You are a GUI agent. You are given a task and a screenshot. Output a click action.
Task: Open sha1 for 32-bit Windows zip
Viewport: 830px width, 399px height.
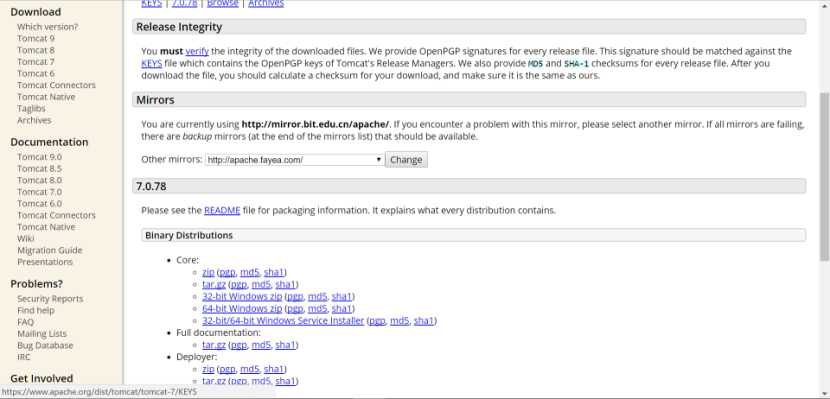[341, 296]
